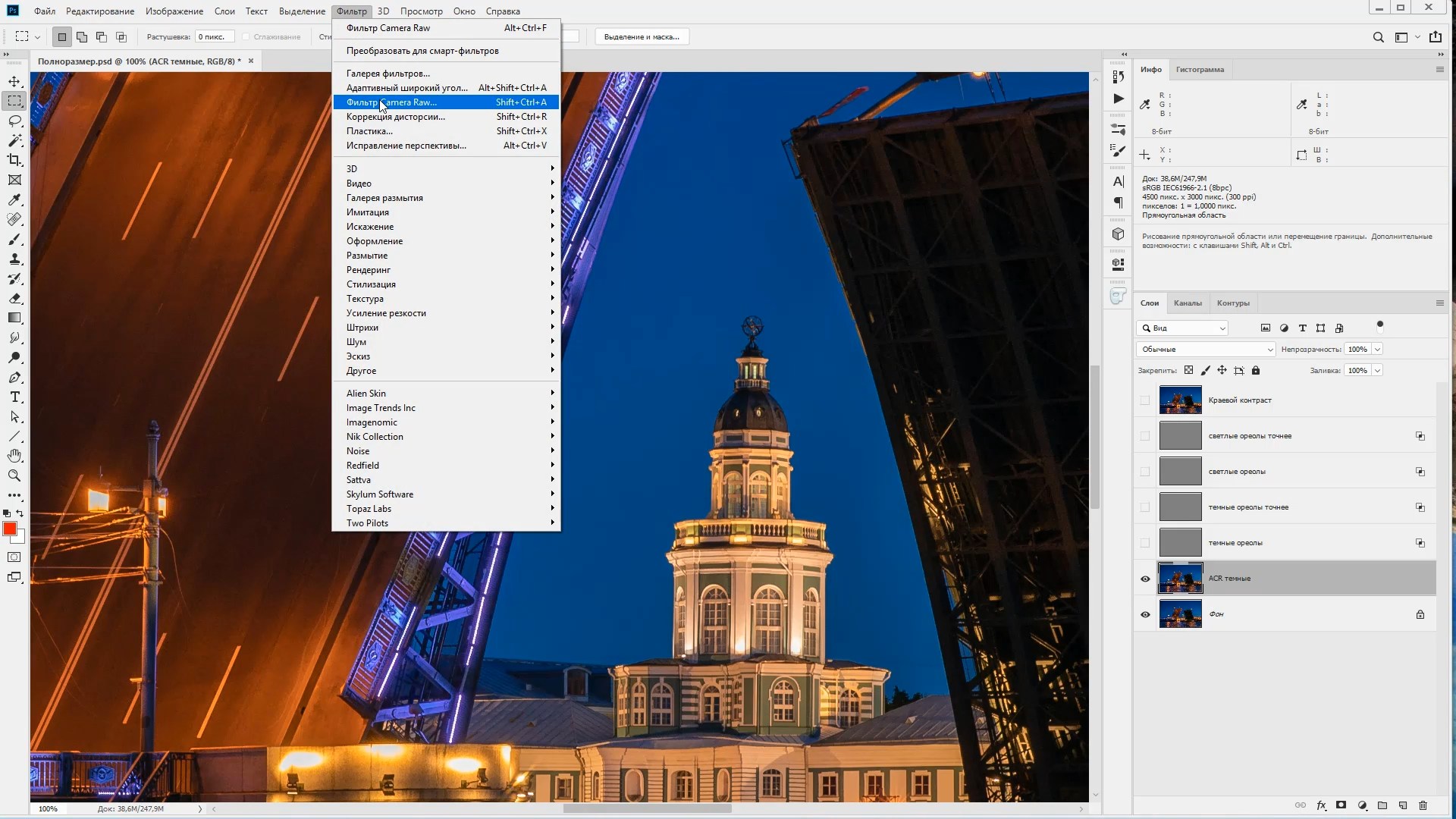Select Пластика from filter menu
This screenshot has width=1456, height=819.
click(x=369, y=131)
